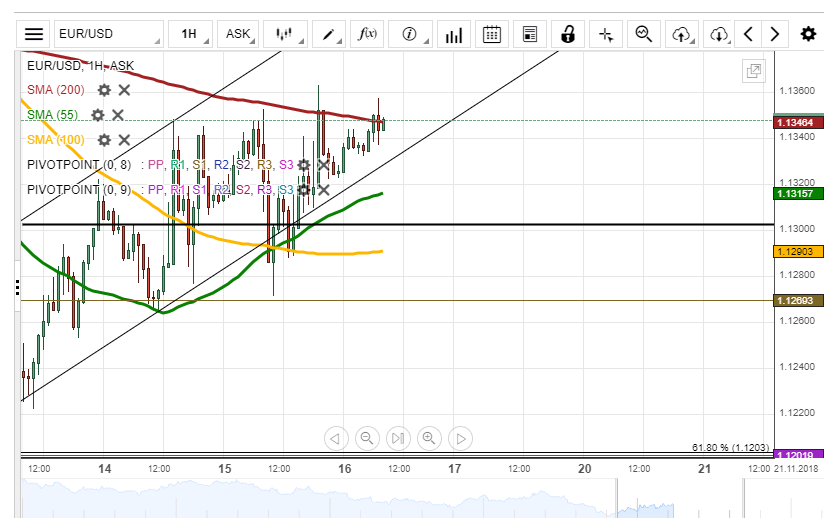
Task: Open the info (i) dropdown
Action: click(410, 35)
